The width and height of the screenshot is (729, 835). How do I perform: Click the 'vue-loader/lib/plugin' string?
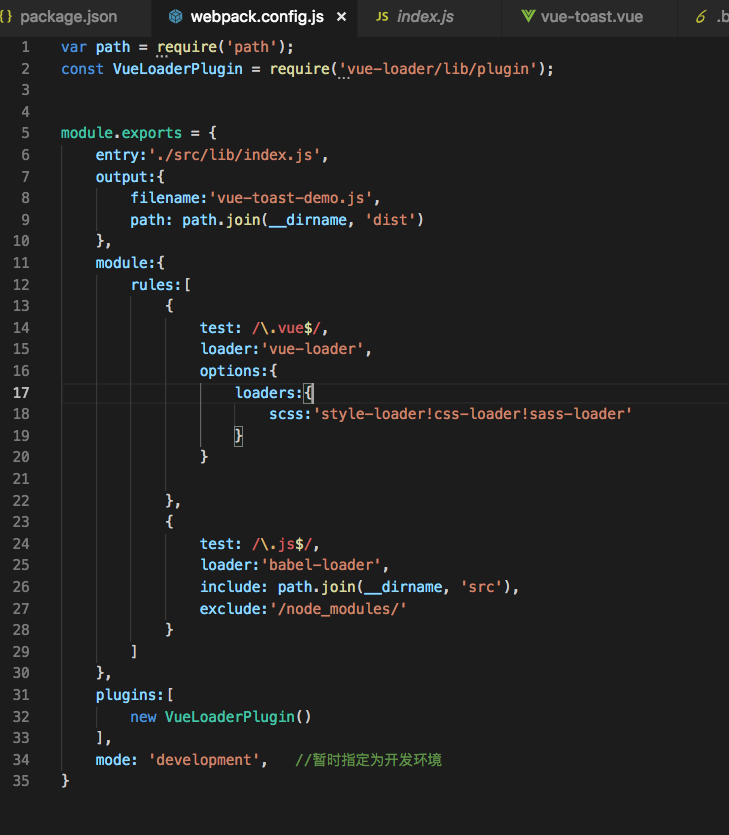pyautogui.click(x=438, y=69)
